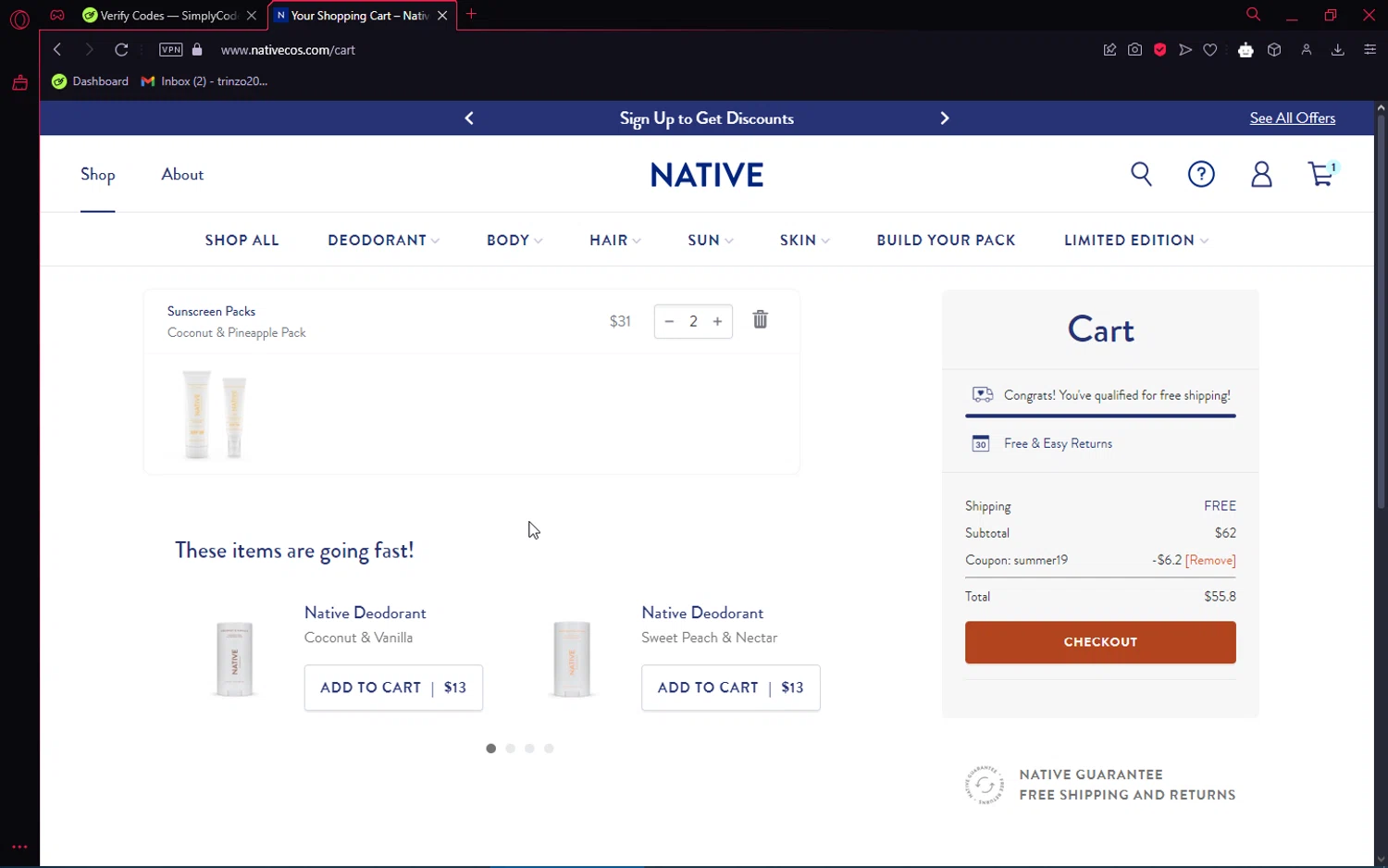The height and width of the screenshot is (868, 1388).
Task: Go forward in browser history
Action: 89,50
